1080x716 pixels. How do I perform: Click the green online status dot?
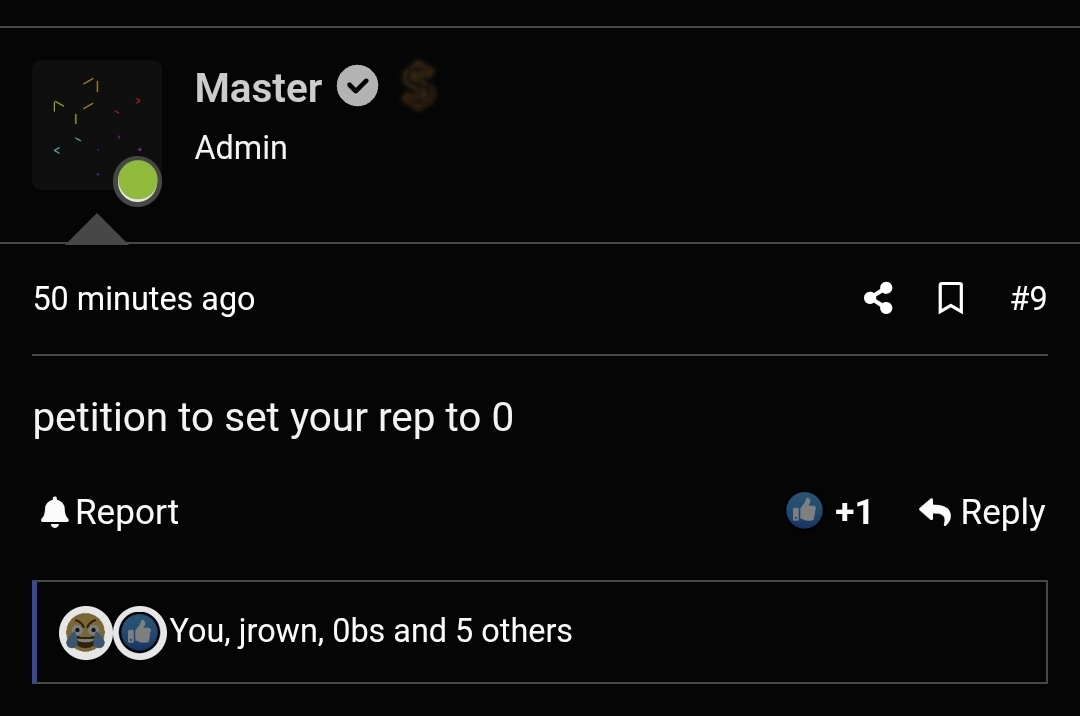click(137, 182)
